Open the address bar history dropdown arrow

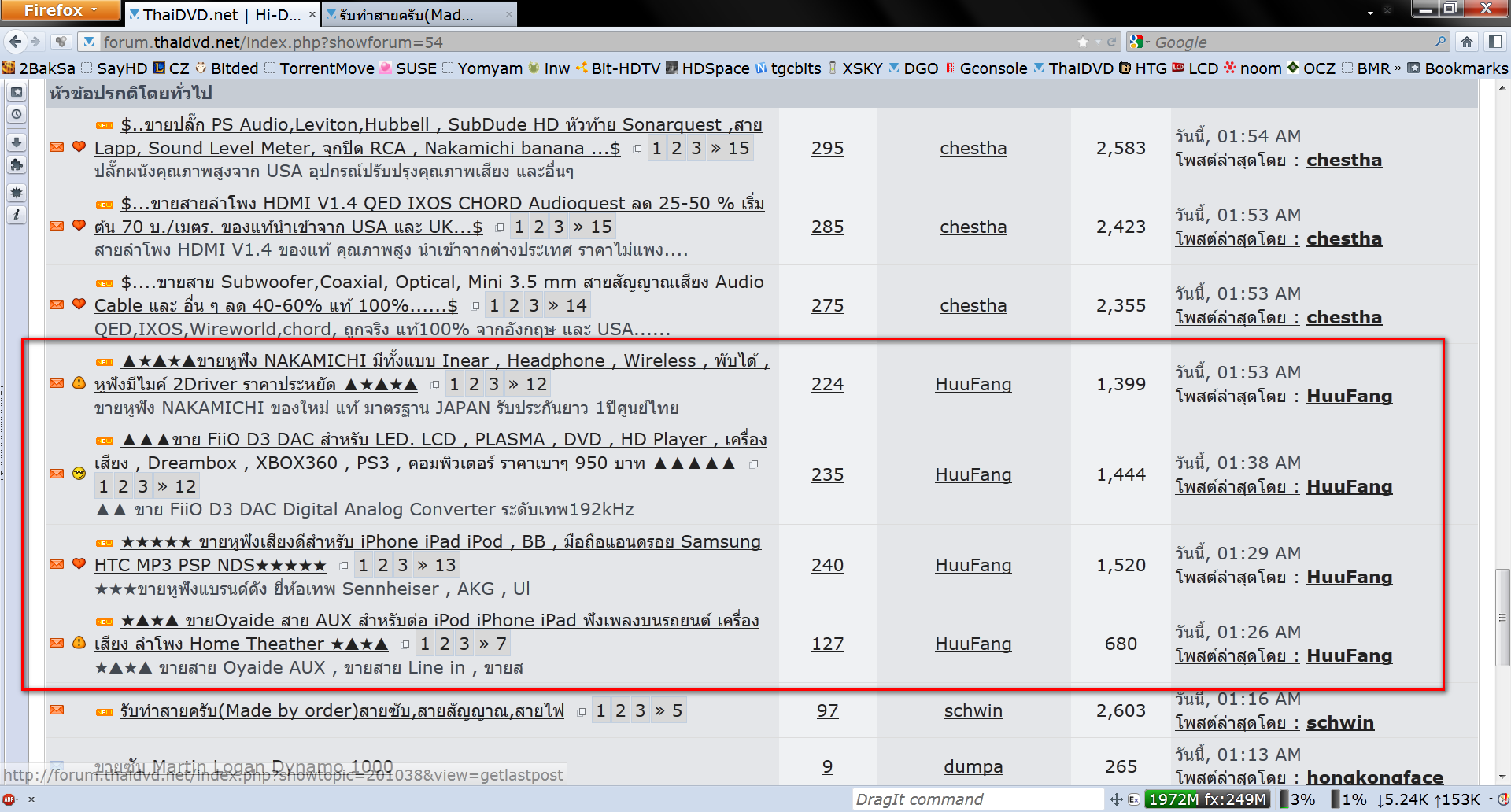[1097, 42]
